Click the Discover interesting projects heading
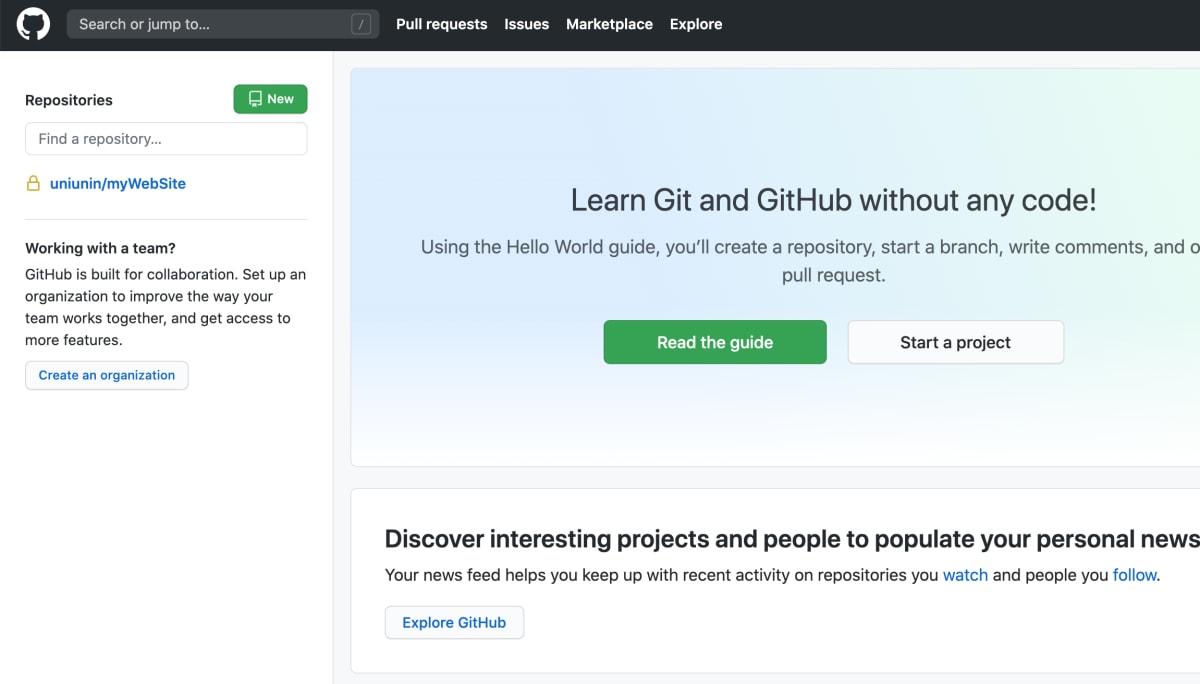 [792, 539]
